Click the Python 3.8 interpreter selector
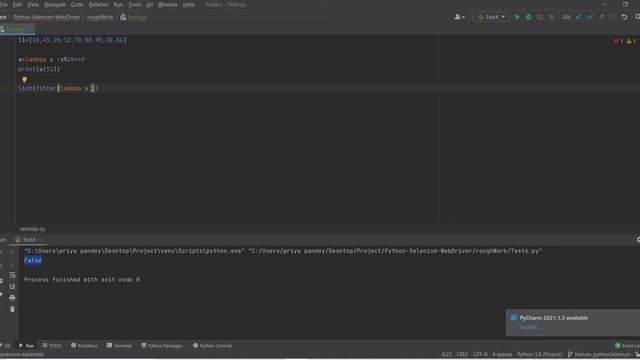 (540, 354)
